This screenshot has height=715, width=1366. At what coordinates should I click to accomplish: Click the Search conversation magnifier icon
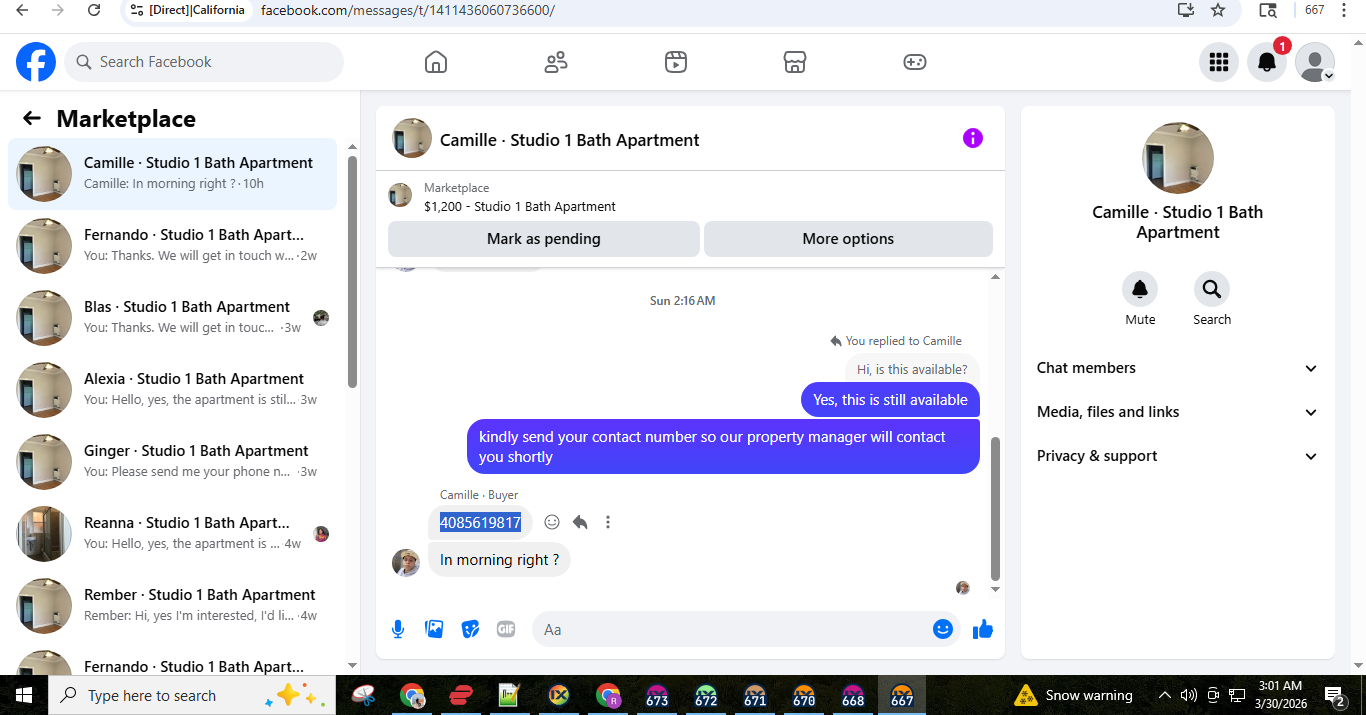tap(1212, 289)
